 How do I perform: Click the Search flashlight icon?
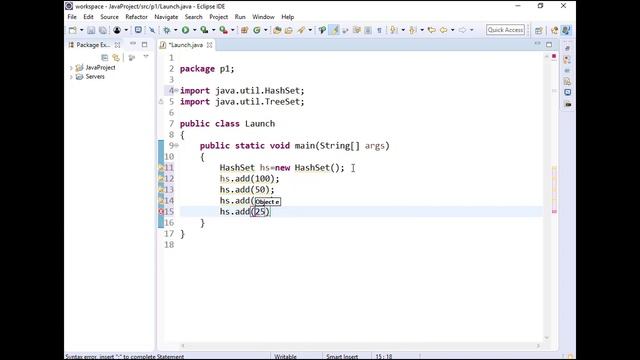[x=301, y=30]
